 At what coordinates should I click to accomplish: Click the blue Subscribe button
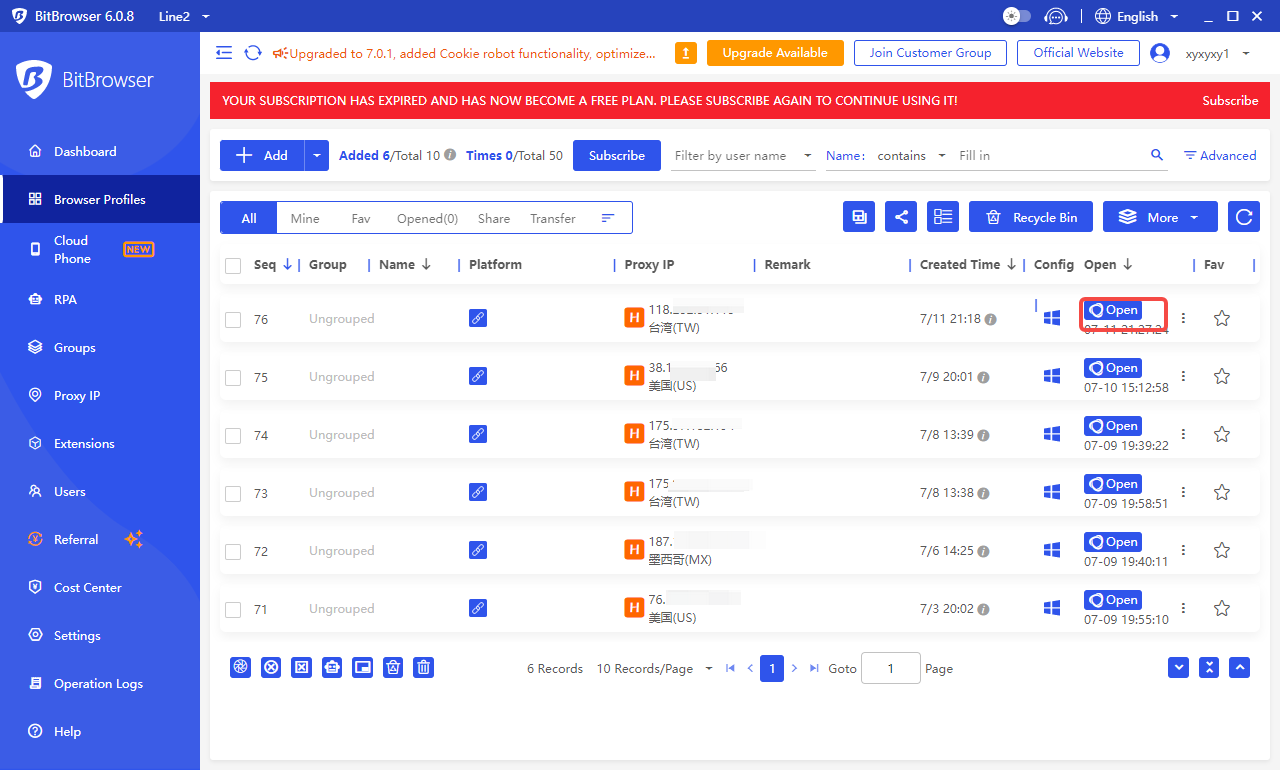617,155
